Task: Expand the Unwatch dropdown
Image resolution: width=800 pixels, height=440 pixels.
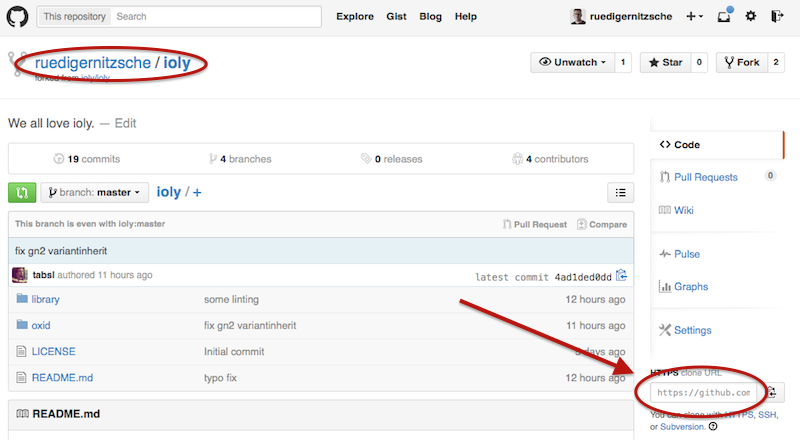Action: (x=572, y=62)
